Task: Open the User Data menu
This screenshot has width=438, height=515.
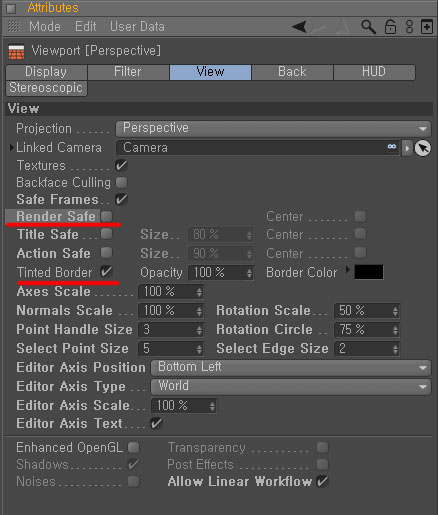Action: [x=137, y=27]
